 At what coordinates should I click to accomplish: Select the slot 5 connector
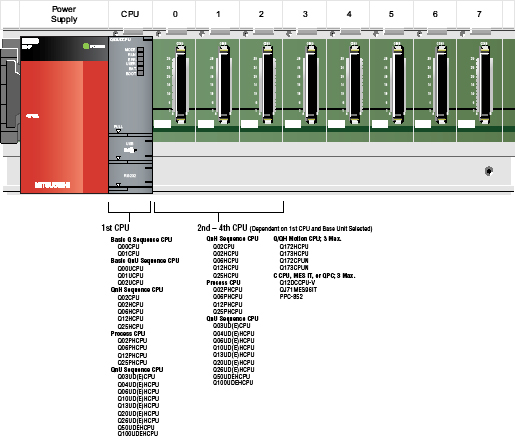[x=398, y=84]
